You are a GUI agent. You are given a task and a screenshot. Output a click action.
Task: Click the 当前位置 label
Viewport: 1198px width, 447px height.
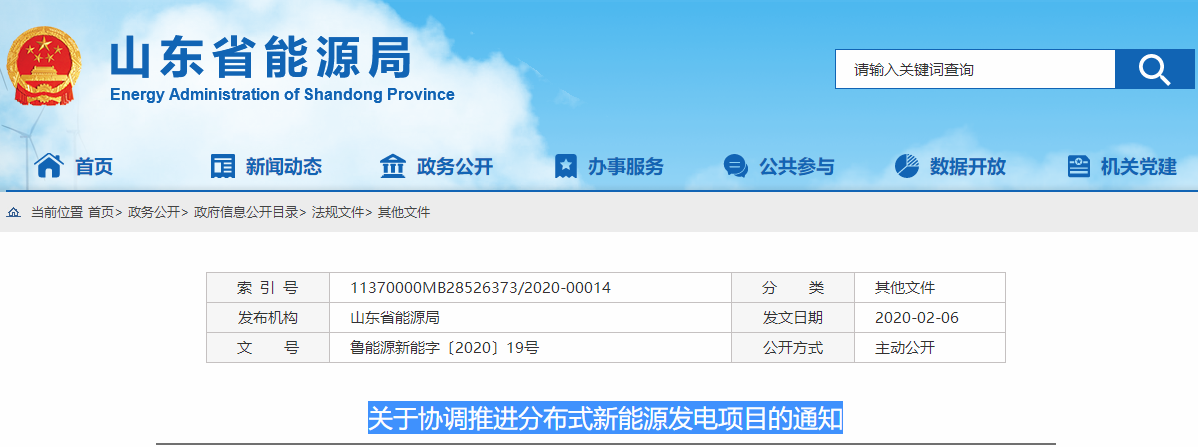tap(57, 212)
